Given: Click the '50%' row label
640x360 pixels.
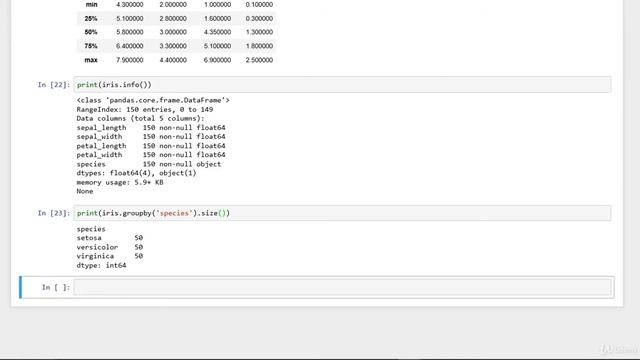Looking at the screenshot, I should (x=91, y=32).
